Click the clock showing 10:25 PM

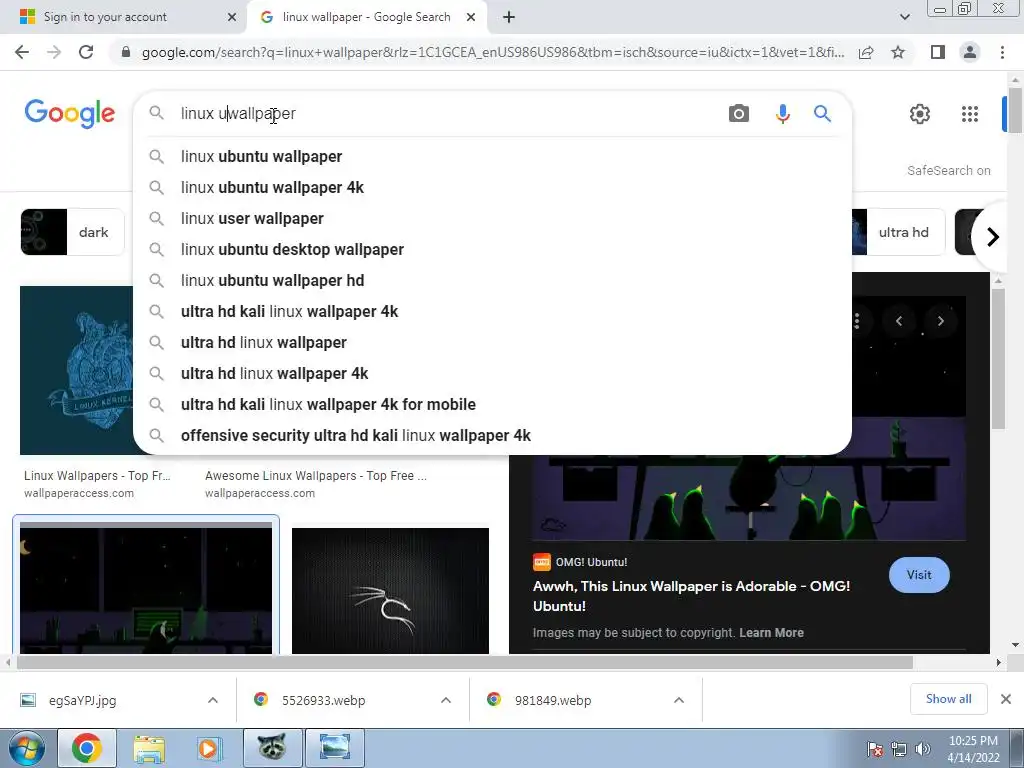[973, 741]
